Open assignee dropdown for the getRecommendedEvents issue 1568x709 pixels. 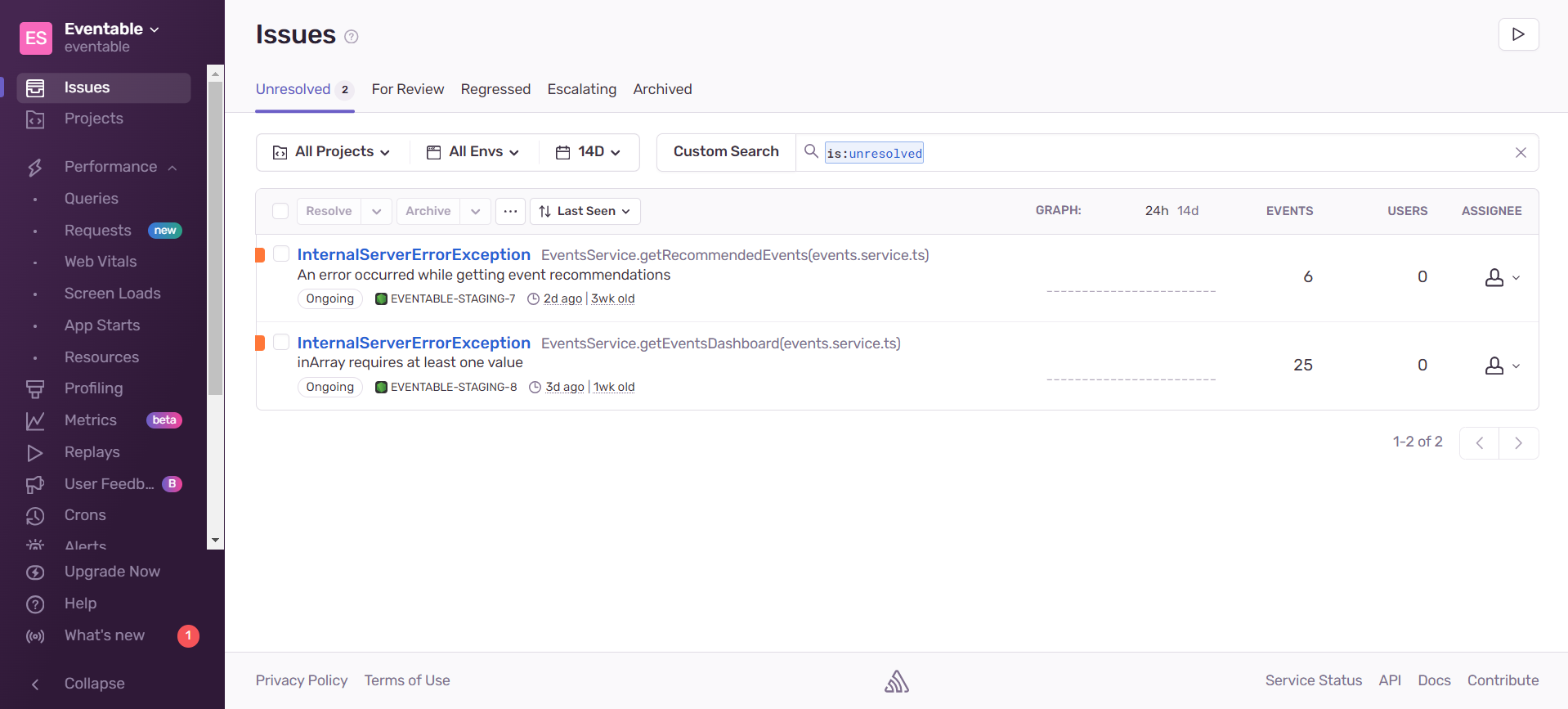1503,278
